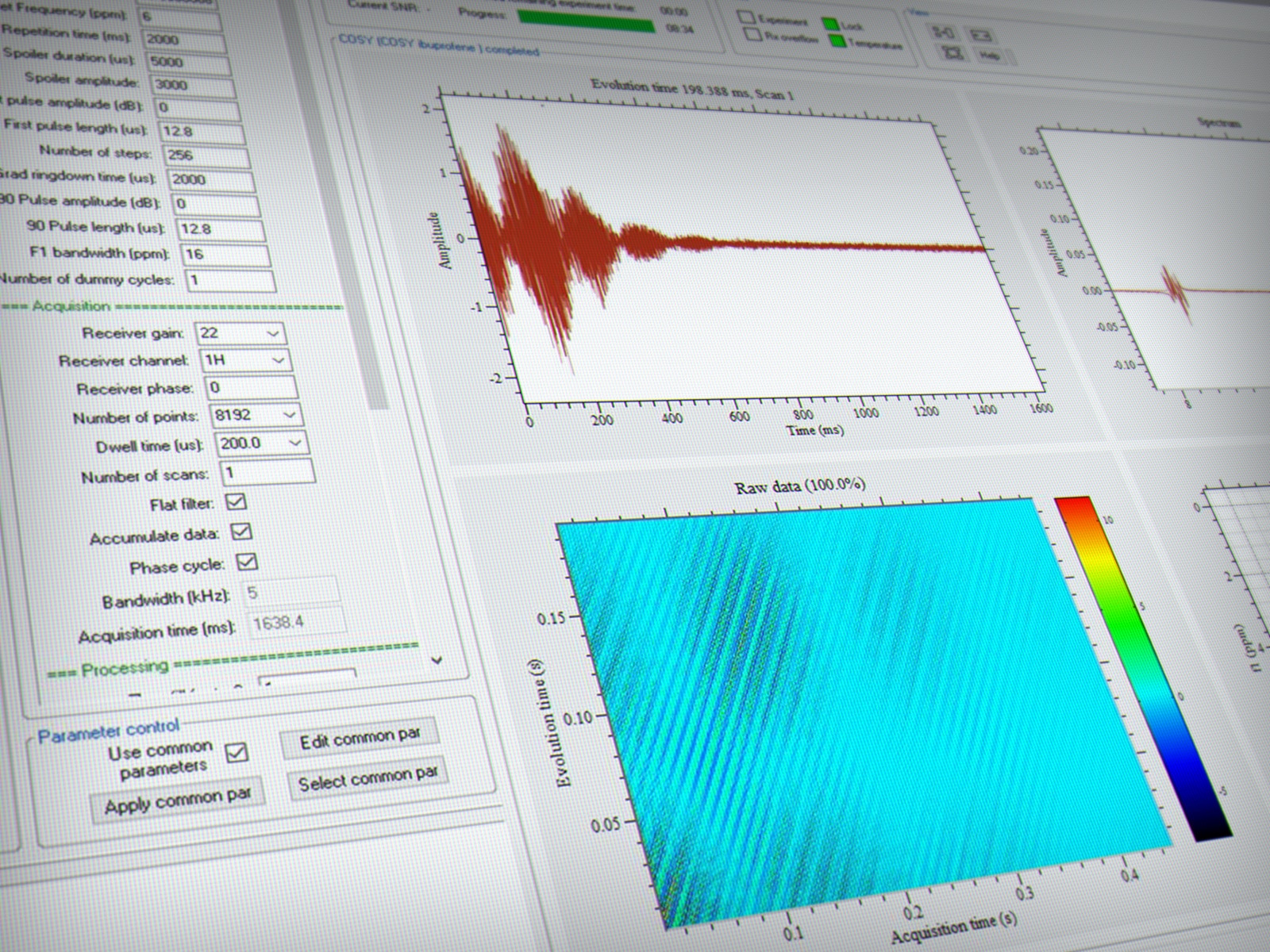Click the top-right View layout icon

tap(983, 36)
